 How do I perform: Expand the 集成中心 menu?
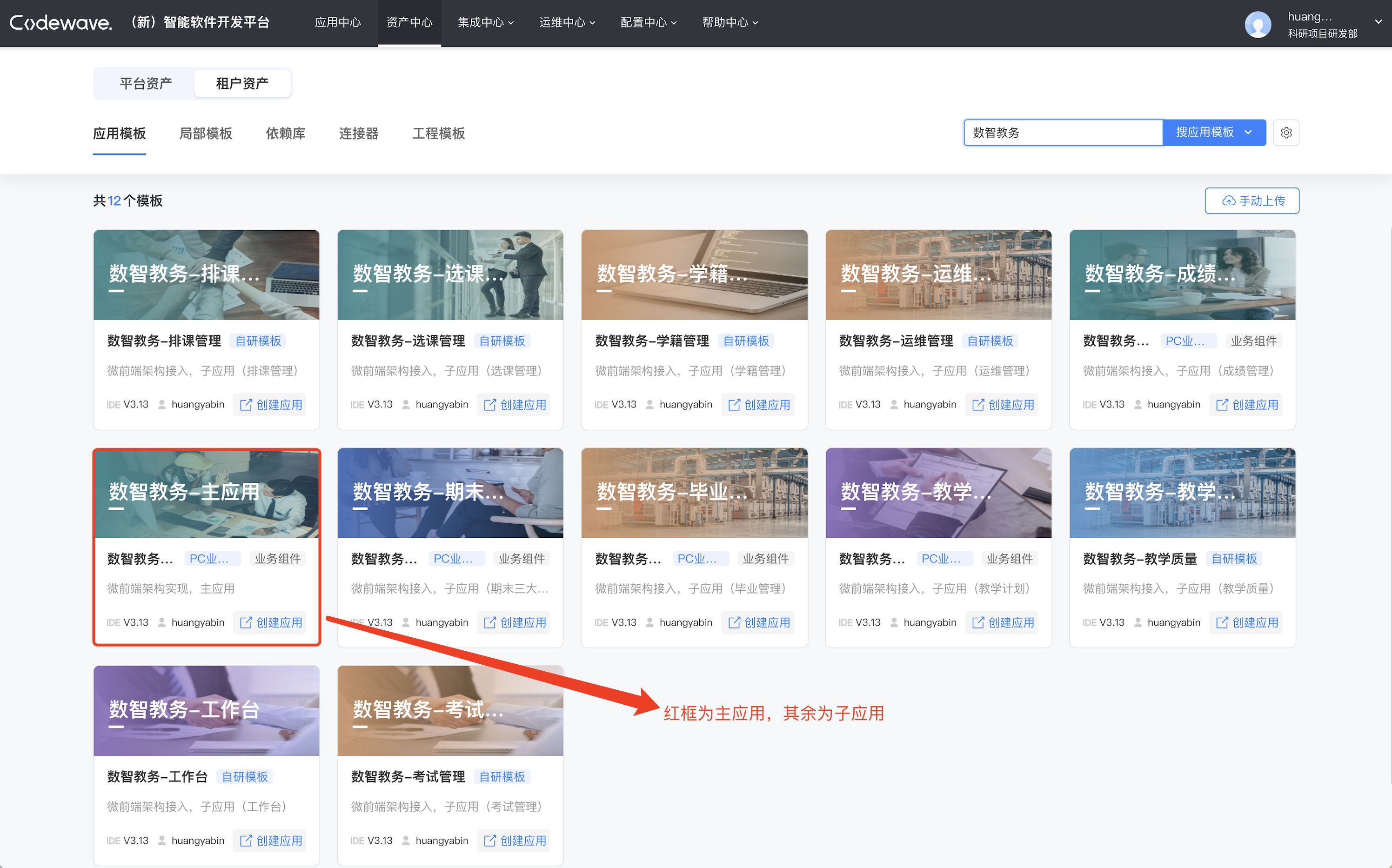[x=486, y=22]
